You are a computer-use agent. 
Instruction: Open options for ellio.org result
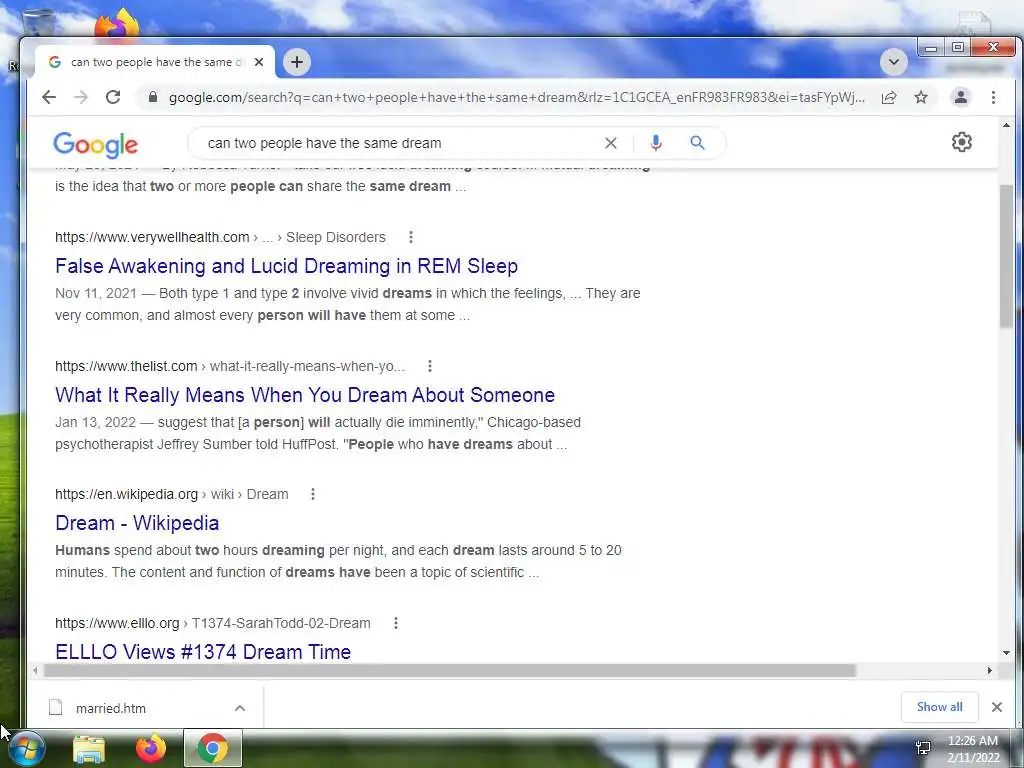396,623
